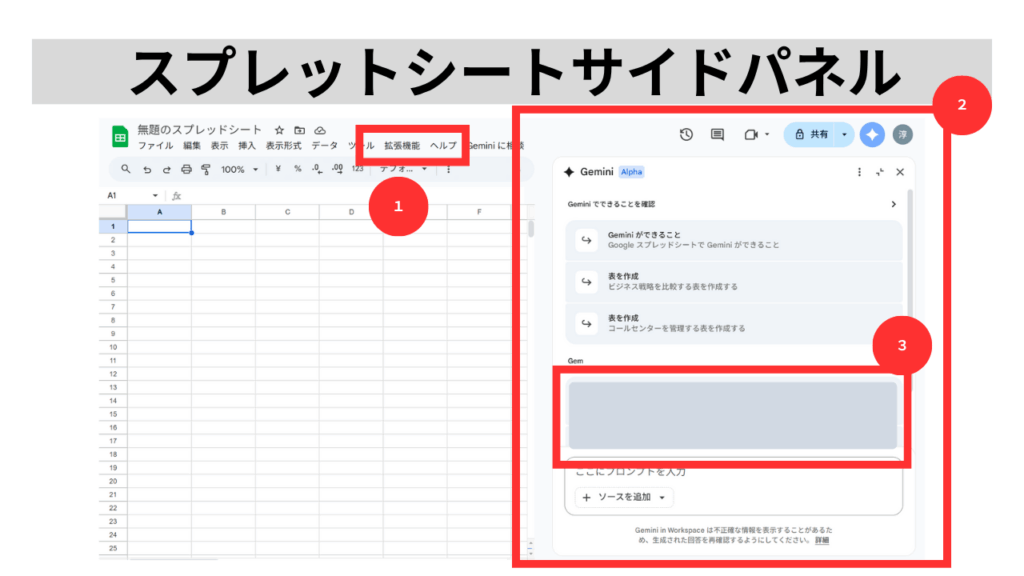
Task: Click the version history clock icon
Action: 686,134
